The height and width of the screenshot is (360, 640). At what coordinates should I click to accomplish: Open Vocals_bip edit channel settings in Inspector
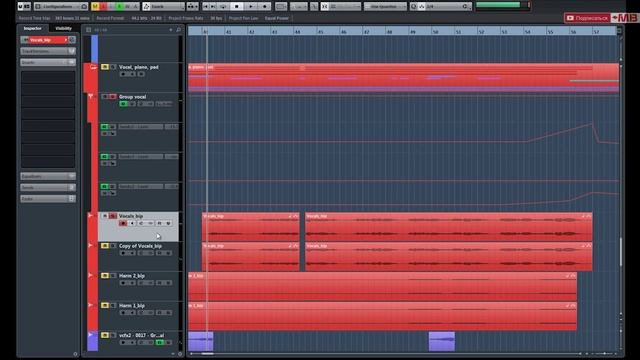coord(72,40)
